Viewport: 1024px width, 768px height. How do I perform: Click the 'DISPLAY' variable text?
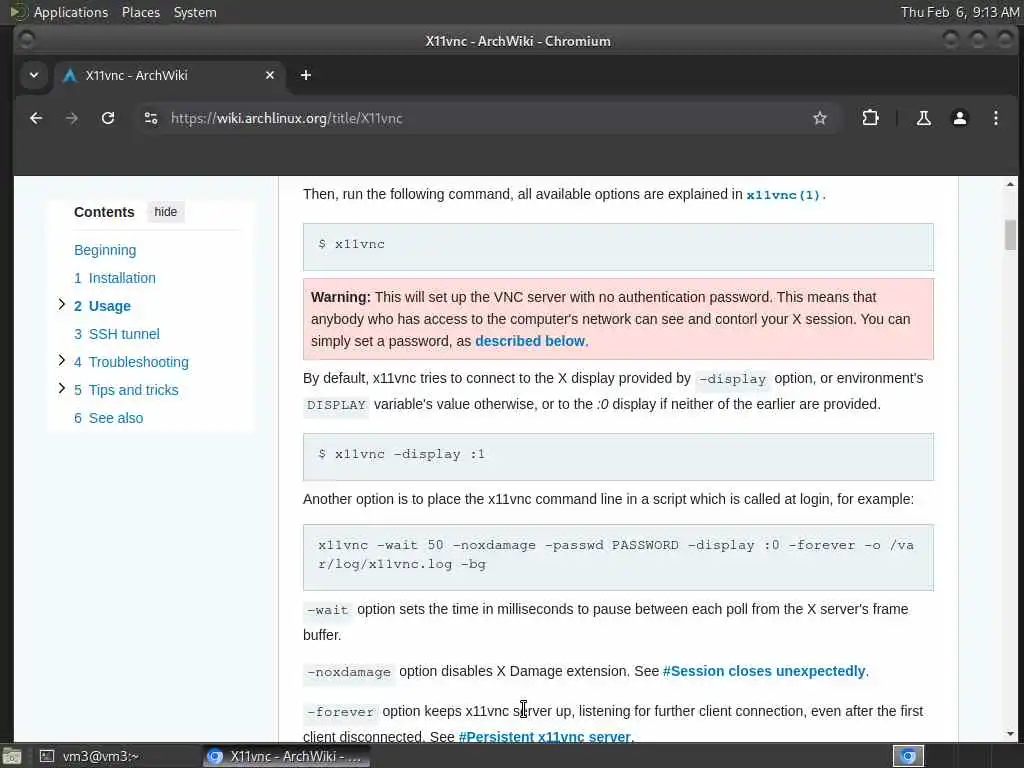(336, 406)
